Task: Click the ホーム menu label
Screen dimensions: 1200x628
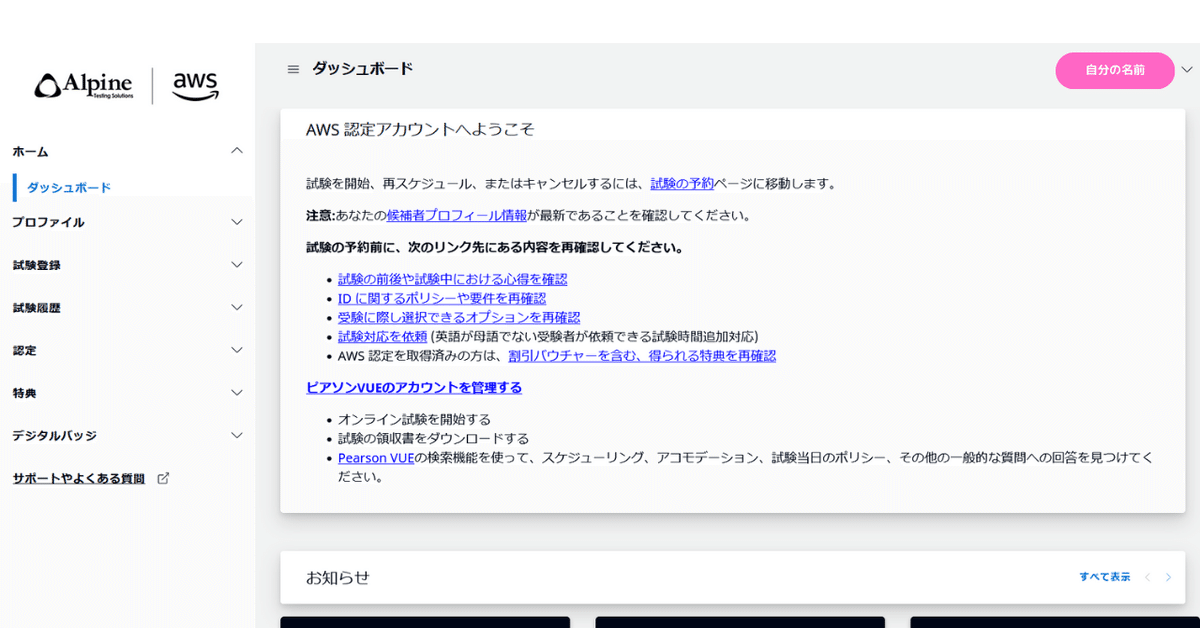Action: coord(30,151)
